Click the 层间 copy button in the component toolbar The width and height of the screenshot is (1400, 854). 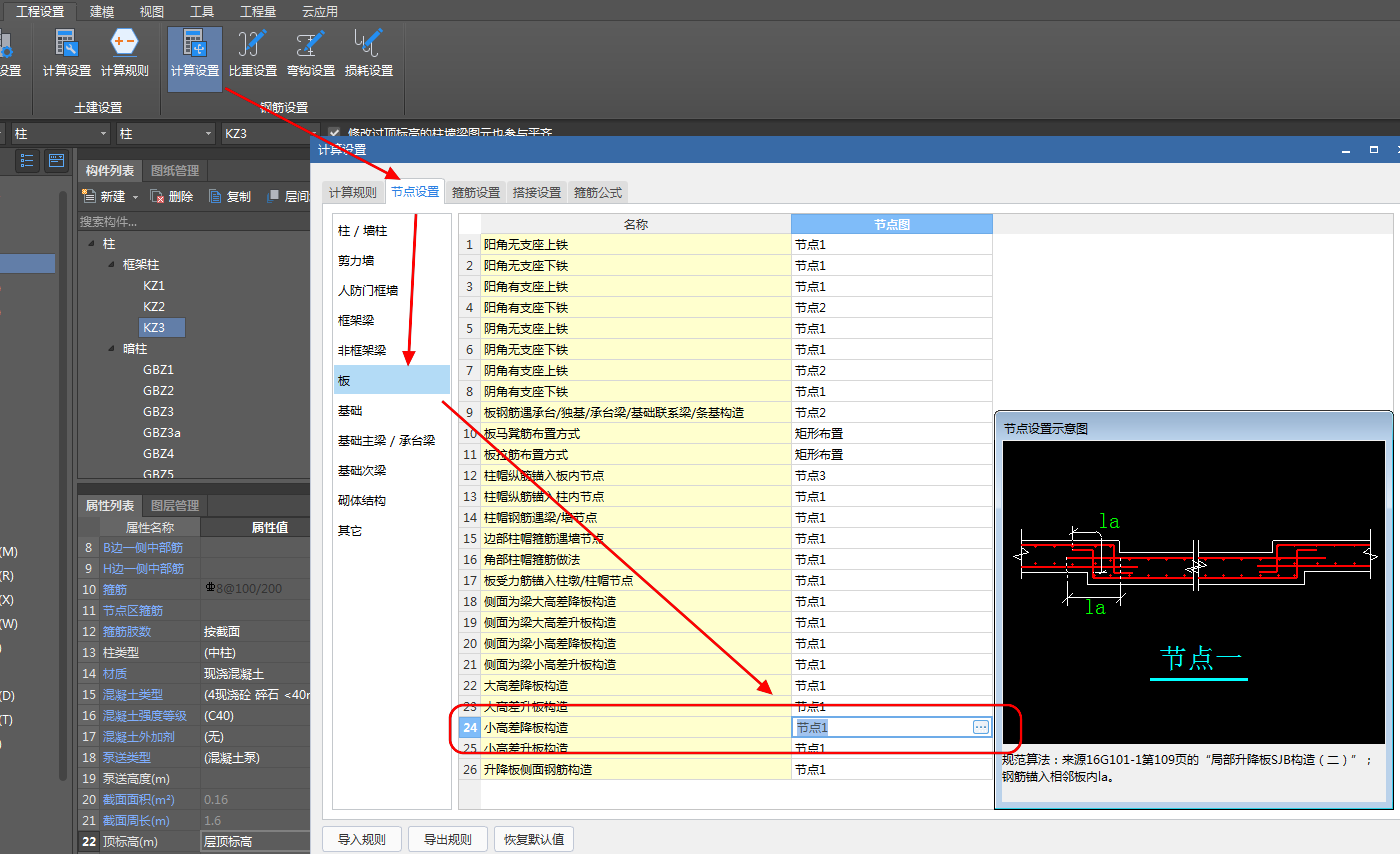289,197
